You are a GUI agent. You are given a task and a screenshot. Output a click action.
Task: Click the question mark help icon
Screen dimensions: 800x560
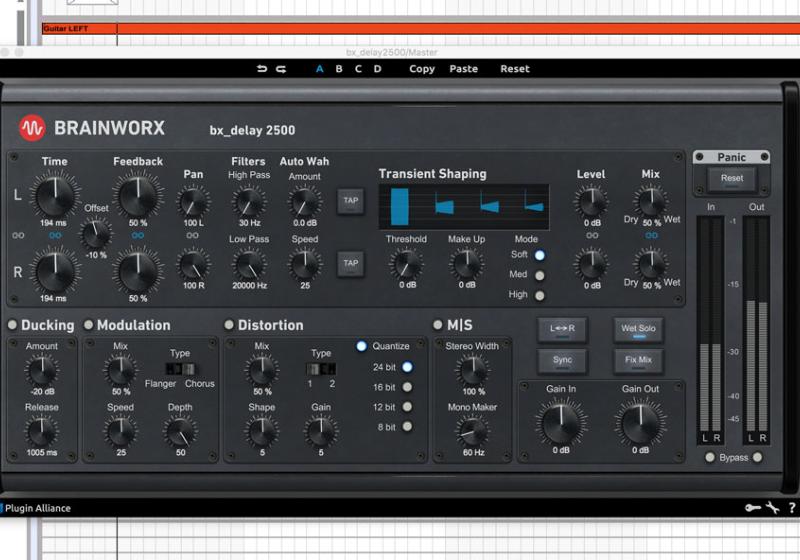(x=791, y=508)
